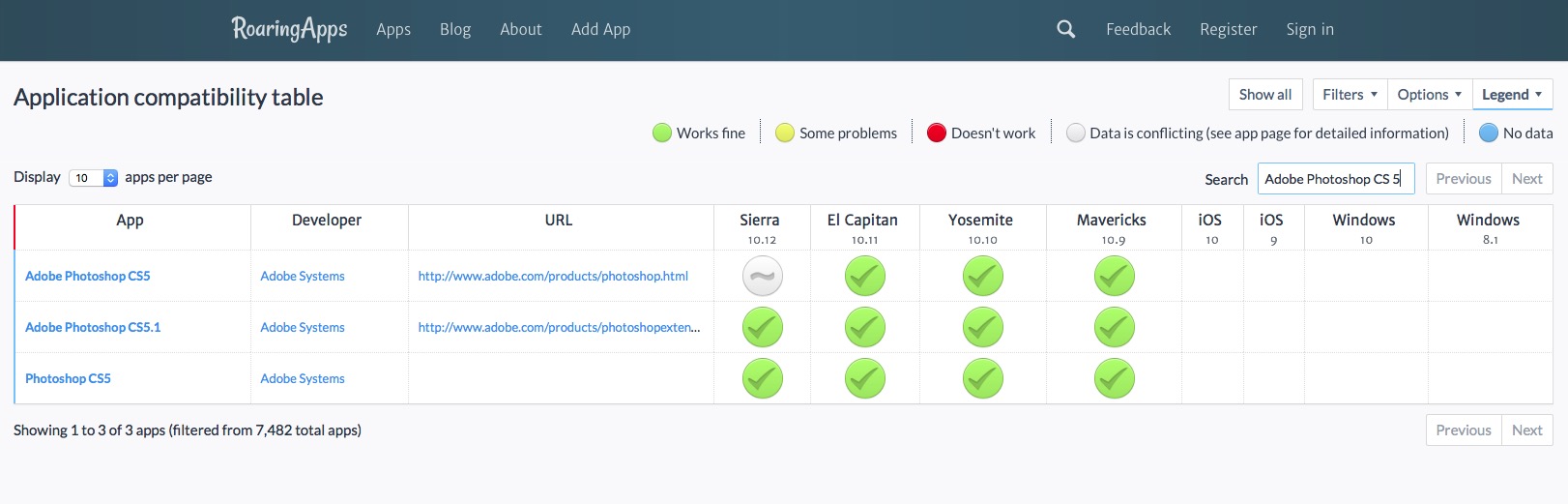The width and height of the screenshot is (1568, 504).
Task: Sort by URL column header
Action: pos(561,227)
